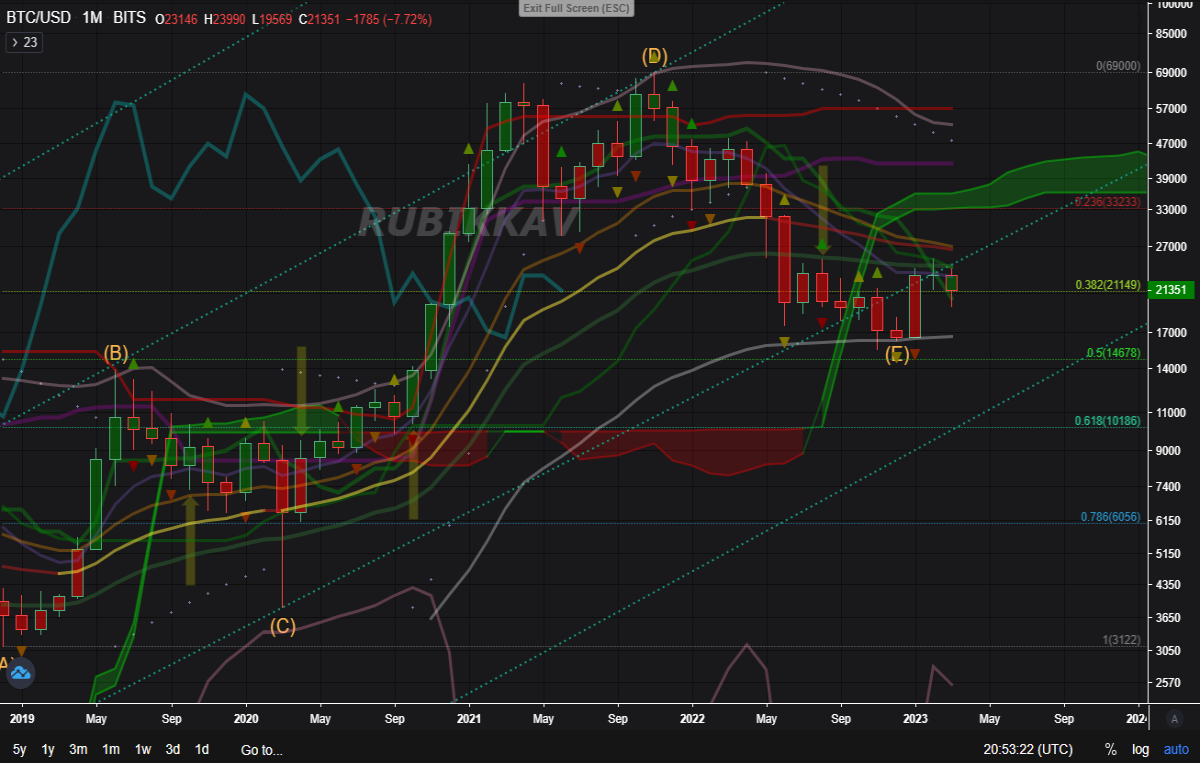
Task: Select the 1d time range
Action: point(202,749)
